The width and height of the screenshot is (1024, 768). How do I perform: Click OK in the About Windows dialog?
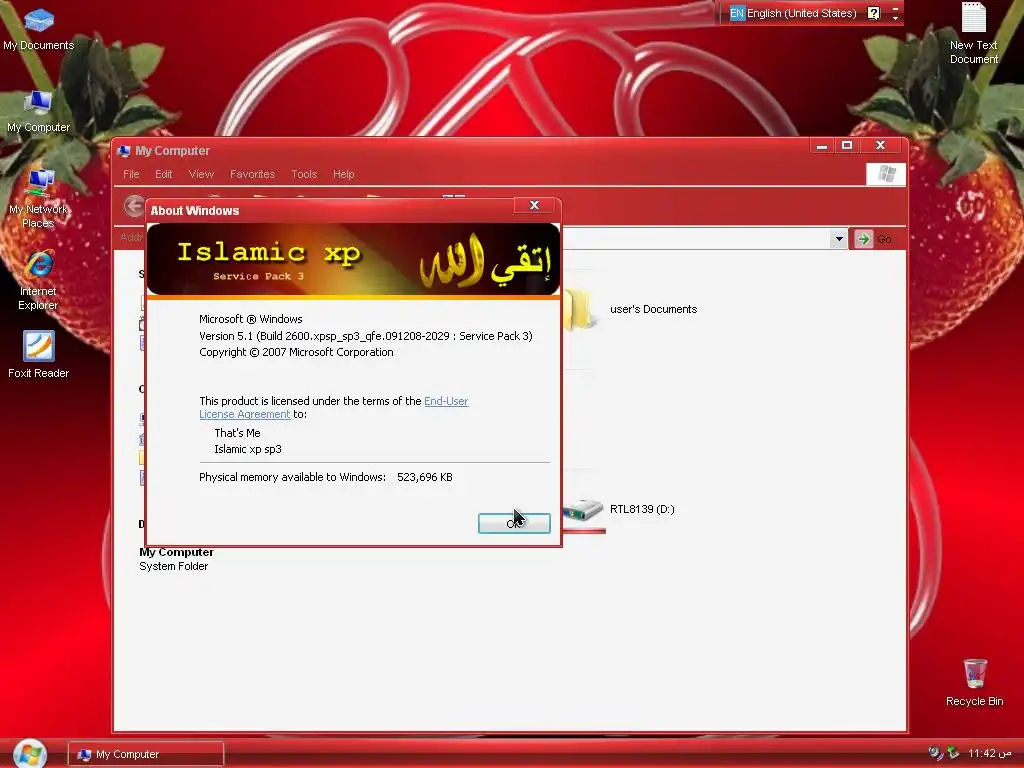[514, 523]
